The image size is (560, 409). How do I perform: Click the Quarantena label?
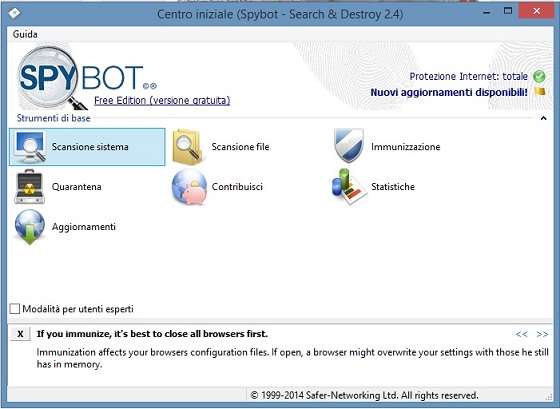tap(76, 187)
